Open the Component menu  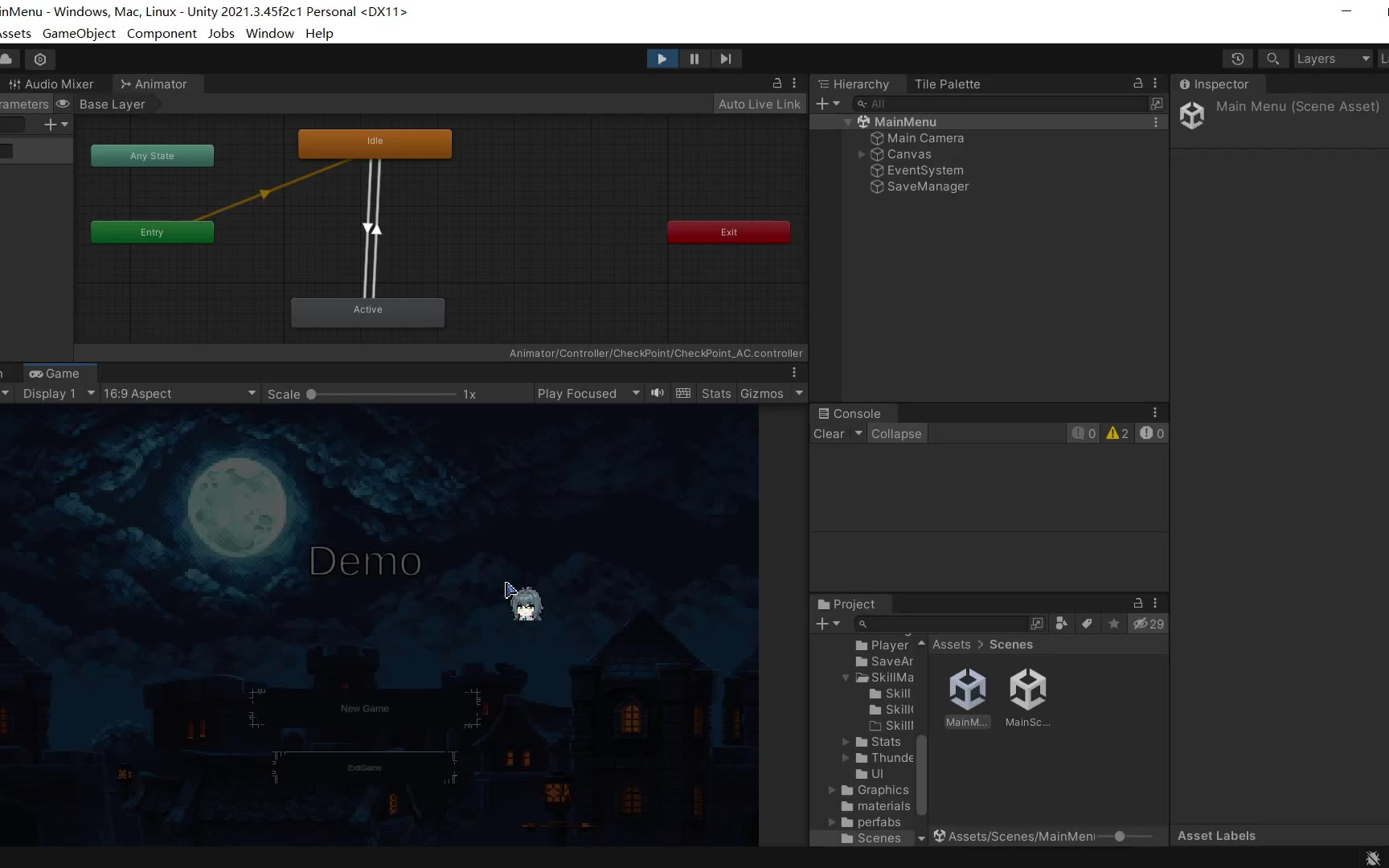[x=162, y=33]
